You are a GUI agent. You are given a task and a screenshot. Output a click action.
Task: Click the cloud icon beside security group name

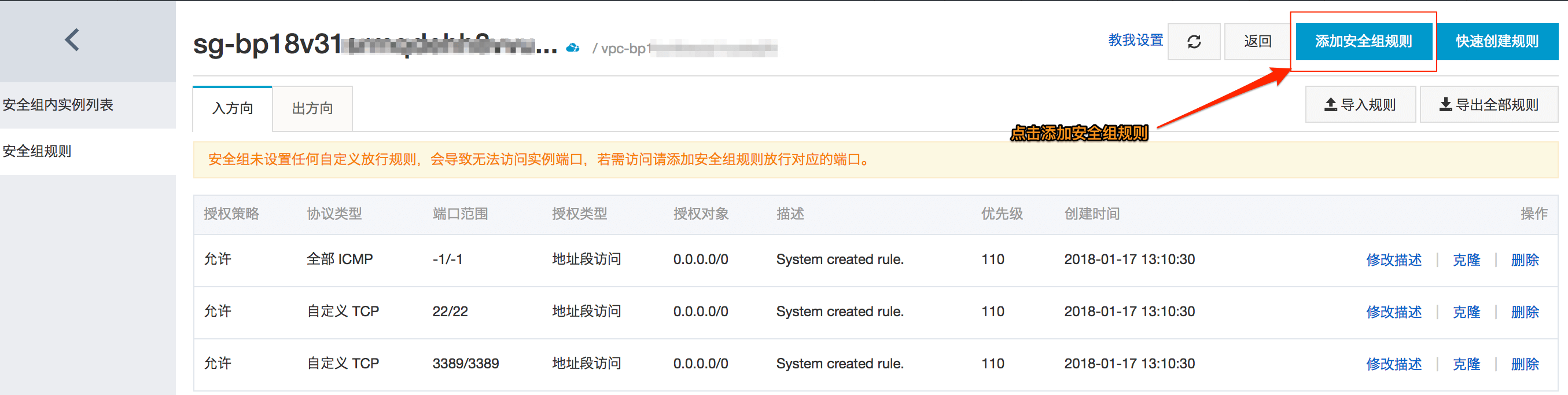pyautogui.click(x=572, y=47)
